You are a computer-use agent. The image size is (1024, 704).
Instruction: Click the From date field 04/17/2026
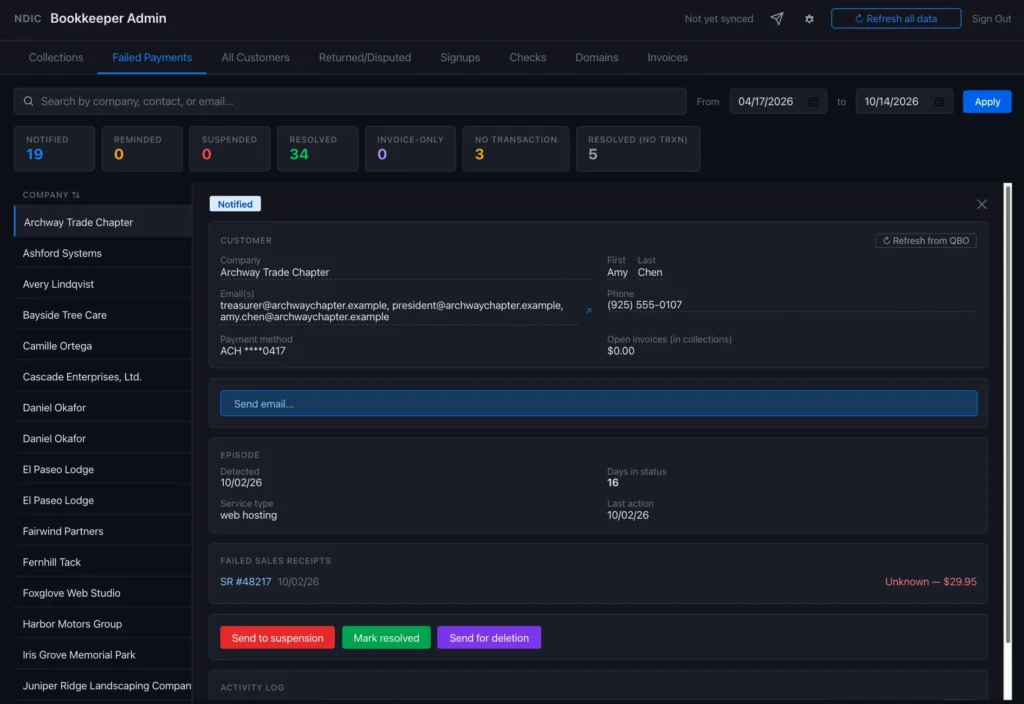click(x=778, y=101)
